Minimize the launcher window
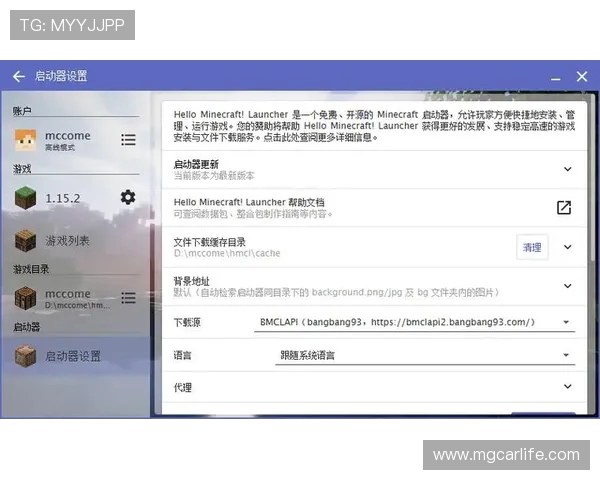This screenshot has width=600, height=480. point(556,78)
